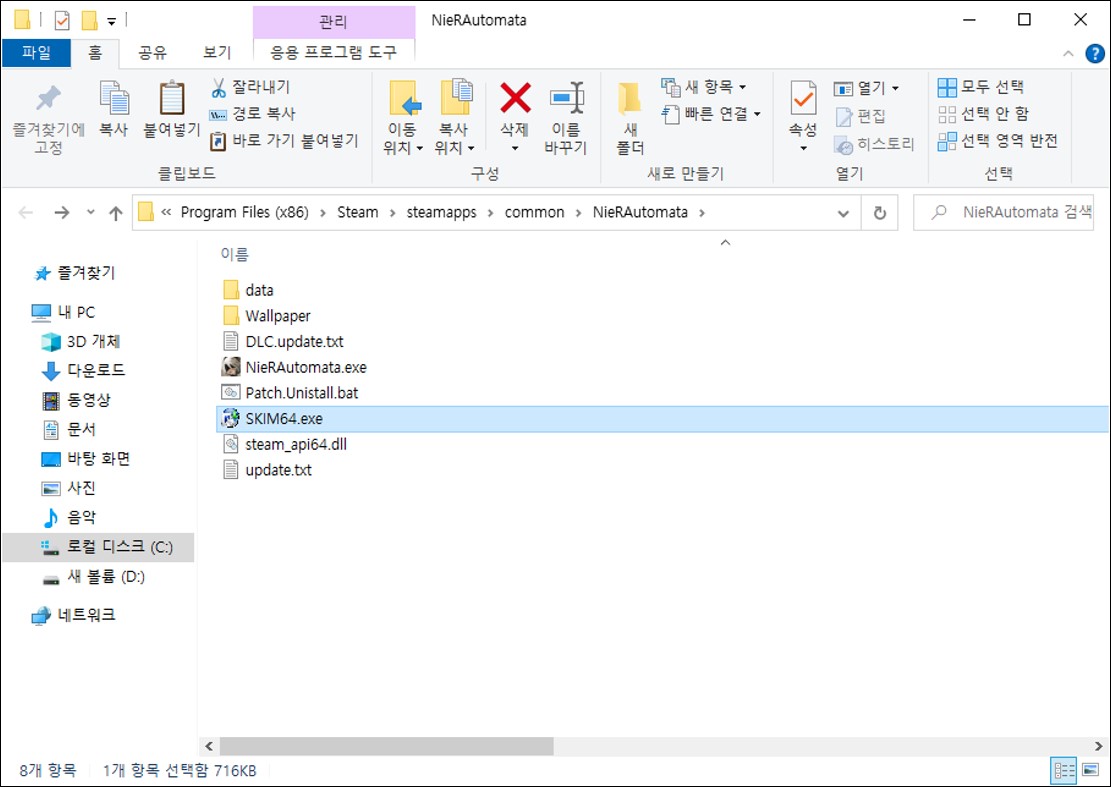Create a New folder (새 폴더)
This screenshot has width=1111, height=787.
630,118
